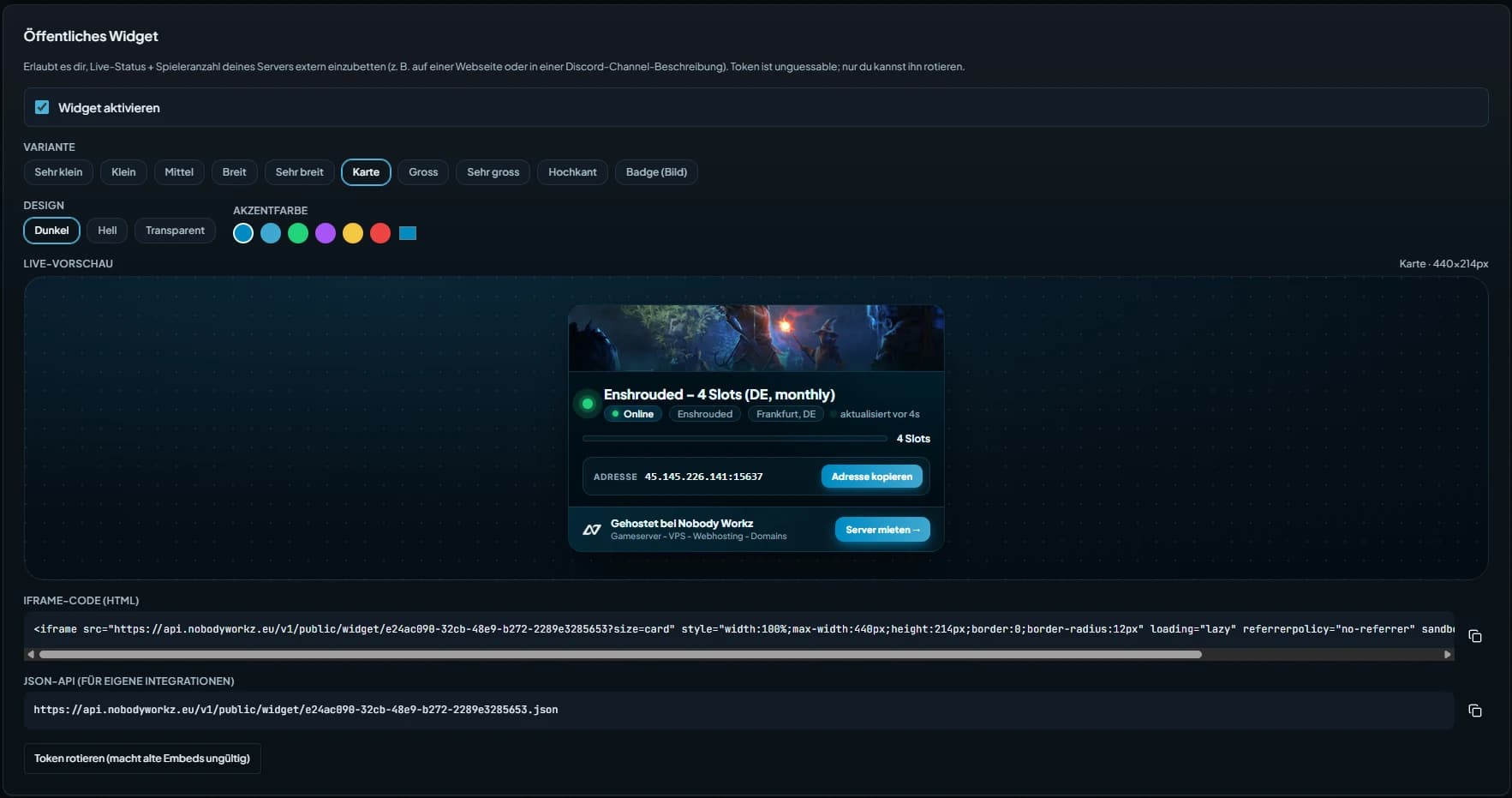Select the Klein variant
This screenshot has height=798, width=1512.
(x=123, y=172)
